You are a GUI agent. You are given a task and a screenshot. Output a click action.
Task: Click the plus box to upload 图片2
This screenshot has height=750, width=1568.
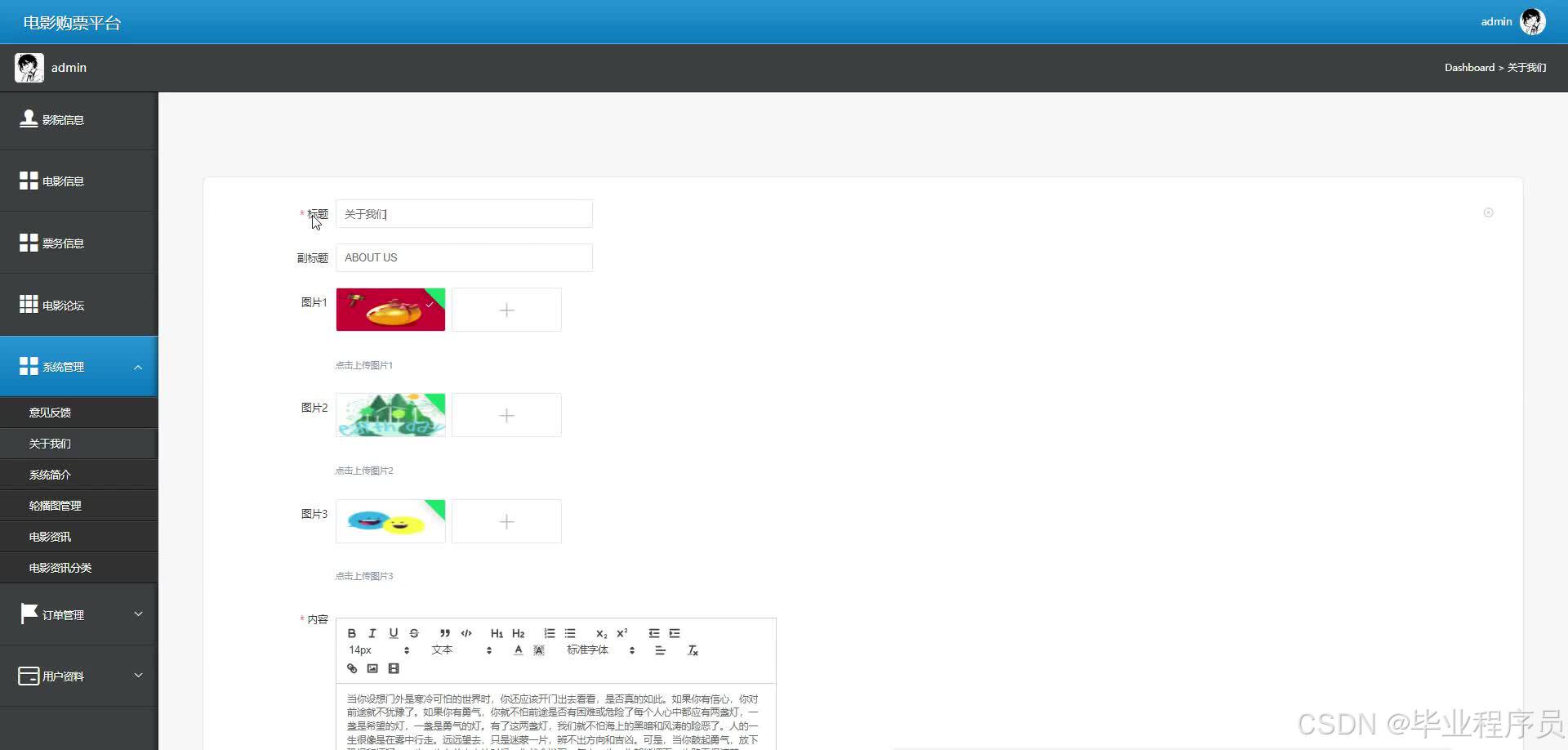[x=506, y=415]
